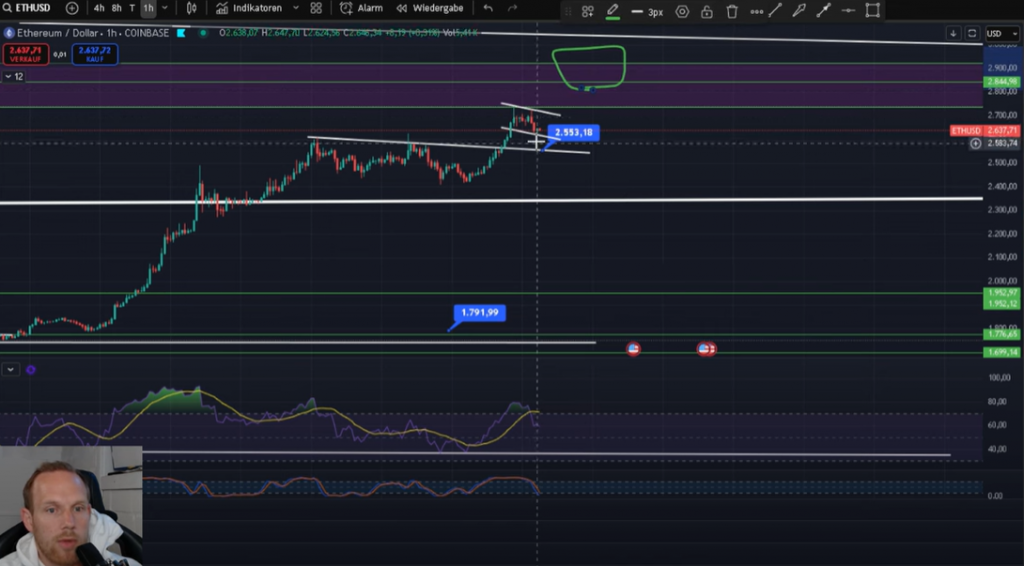Open the indicator templates grid icon
The height and width of the screenshot is (566, 1024).
[x=316, y=8]
